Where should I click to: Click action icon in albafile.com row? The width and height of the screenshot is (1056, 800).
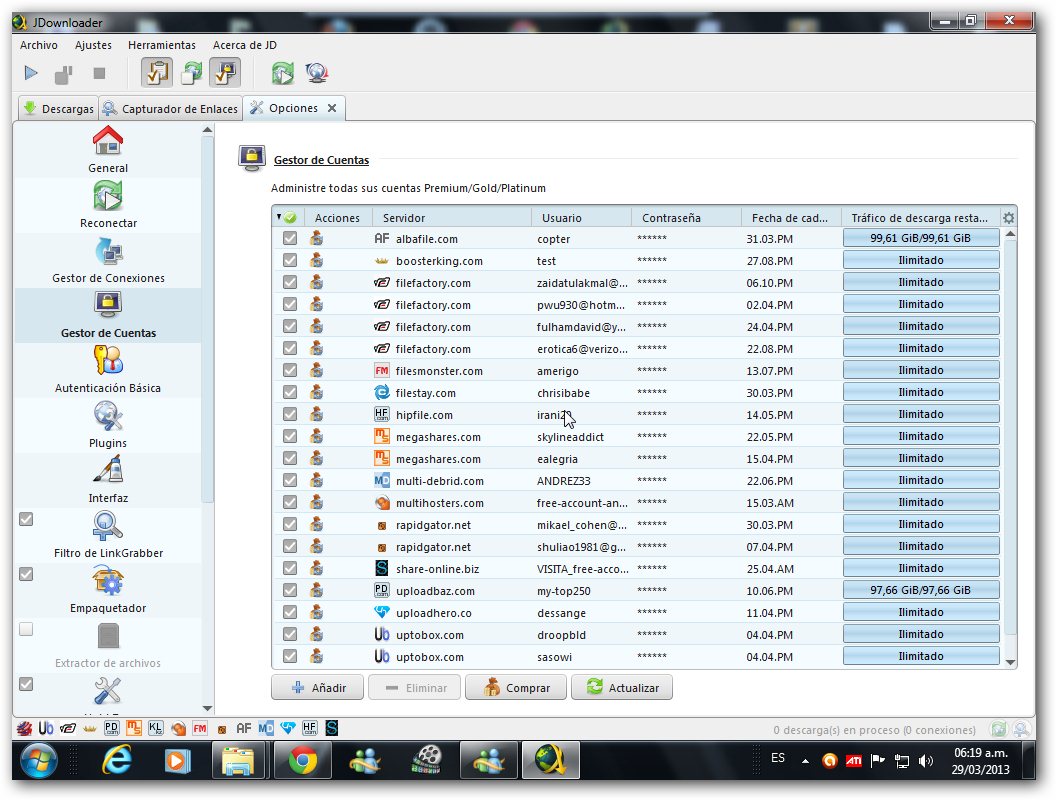coord(317,238)
